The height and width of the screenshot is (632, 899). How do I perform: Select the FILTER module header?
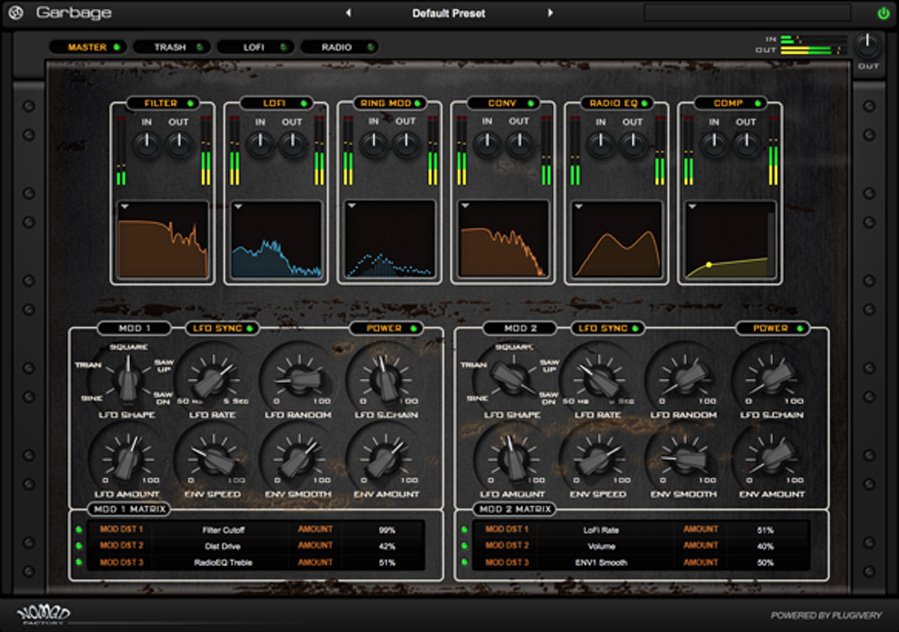158,102
